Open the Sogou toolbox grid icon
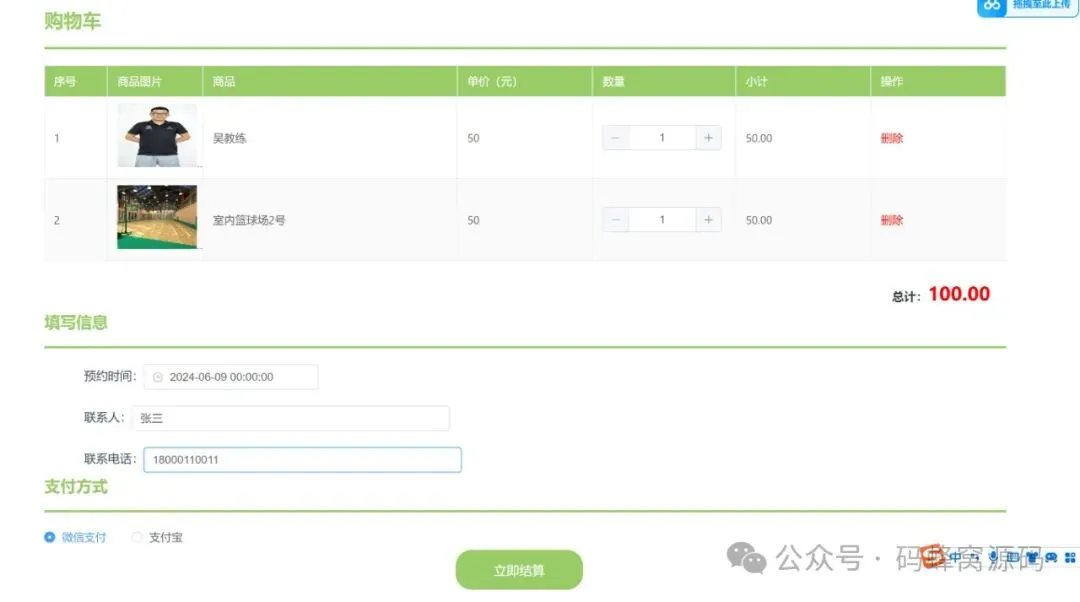The image size is (1080, 602). [x=1070, y=557]
